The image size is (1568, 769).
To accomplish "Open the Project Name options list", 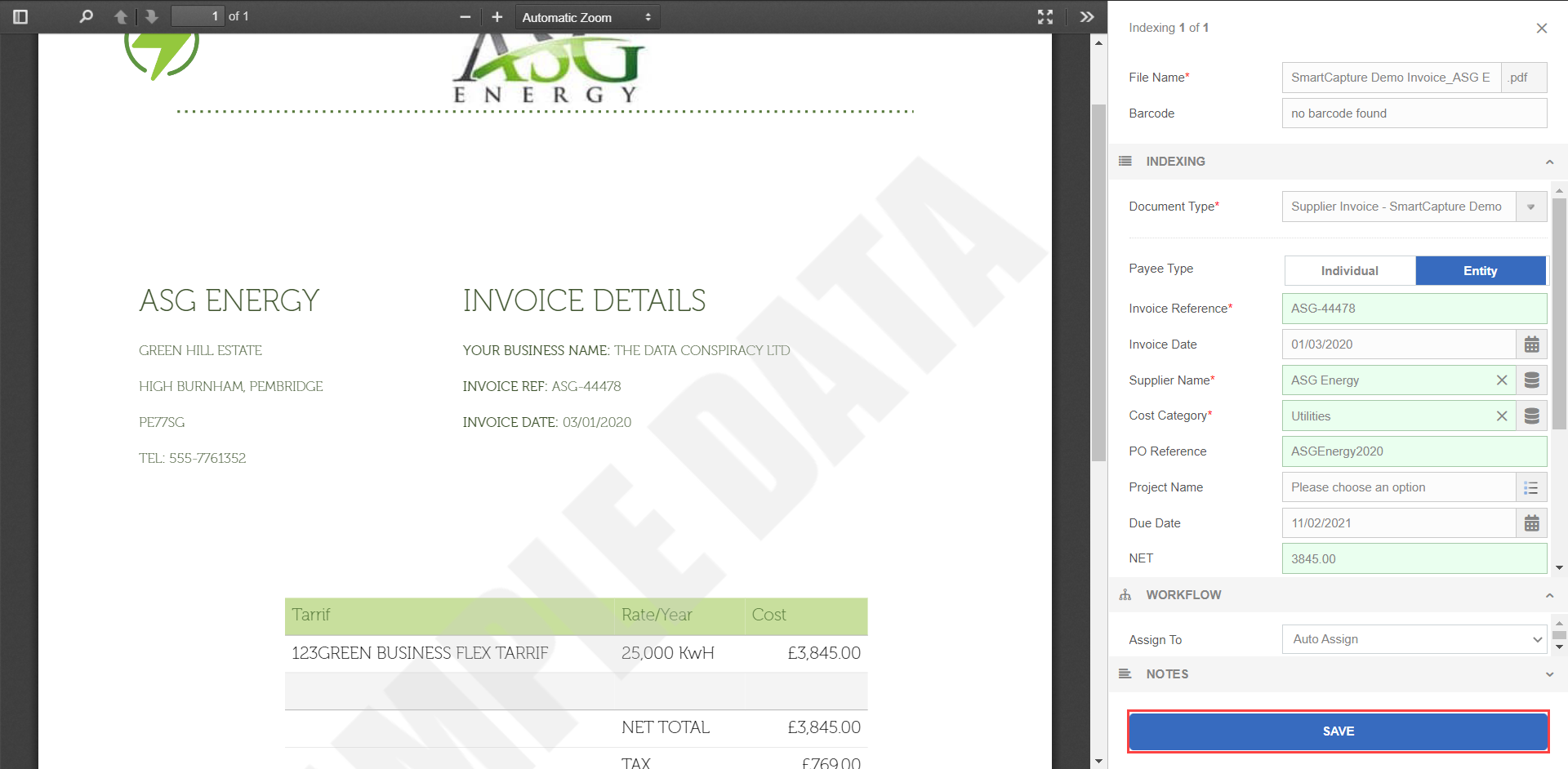I will pos(1532,487).
